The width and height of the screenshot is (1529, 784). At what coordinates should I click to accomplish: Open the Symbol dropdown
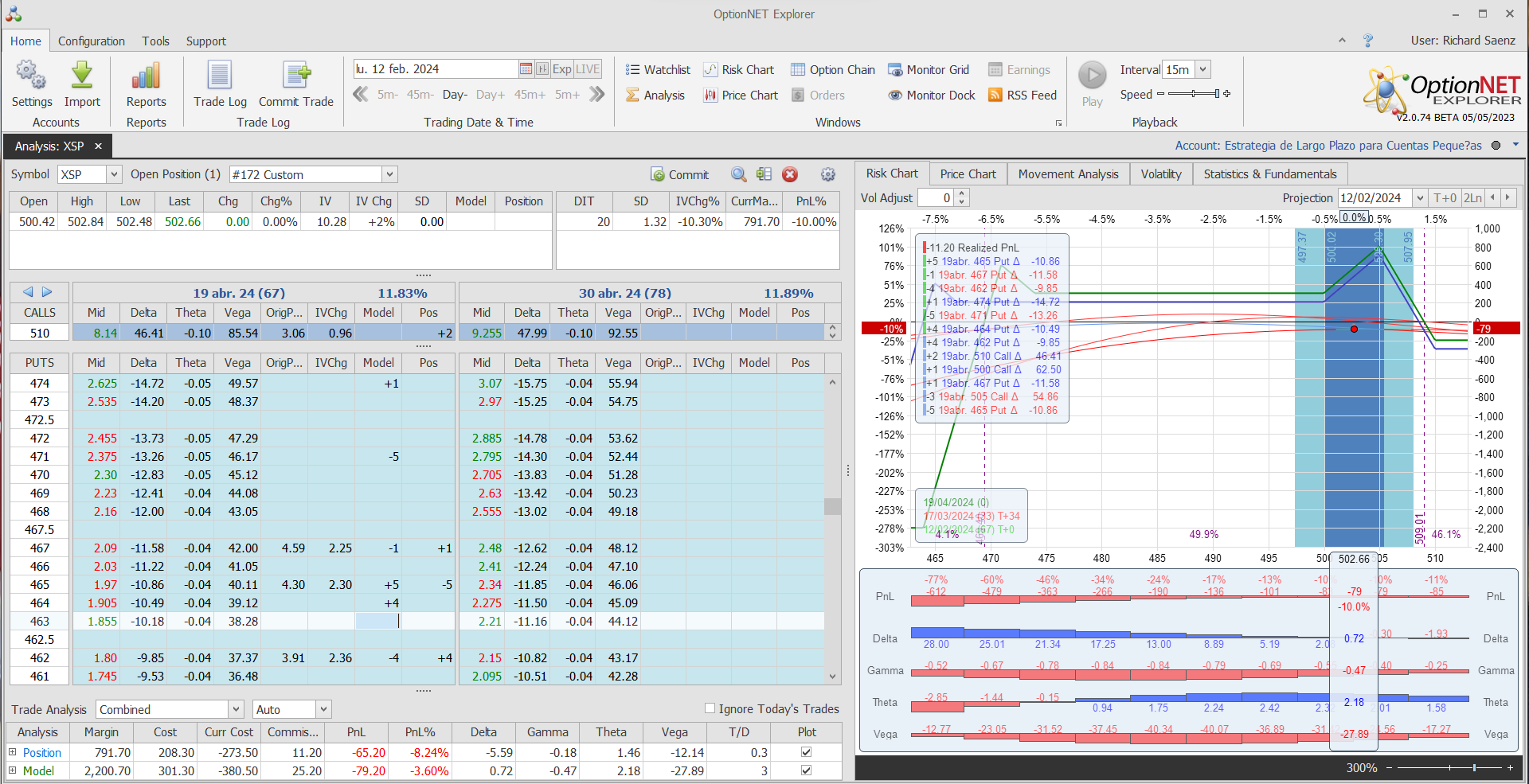(x=114, y=174)
